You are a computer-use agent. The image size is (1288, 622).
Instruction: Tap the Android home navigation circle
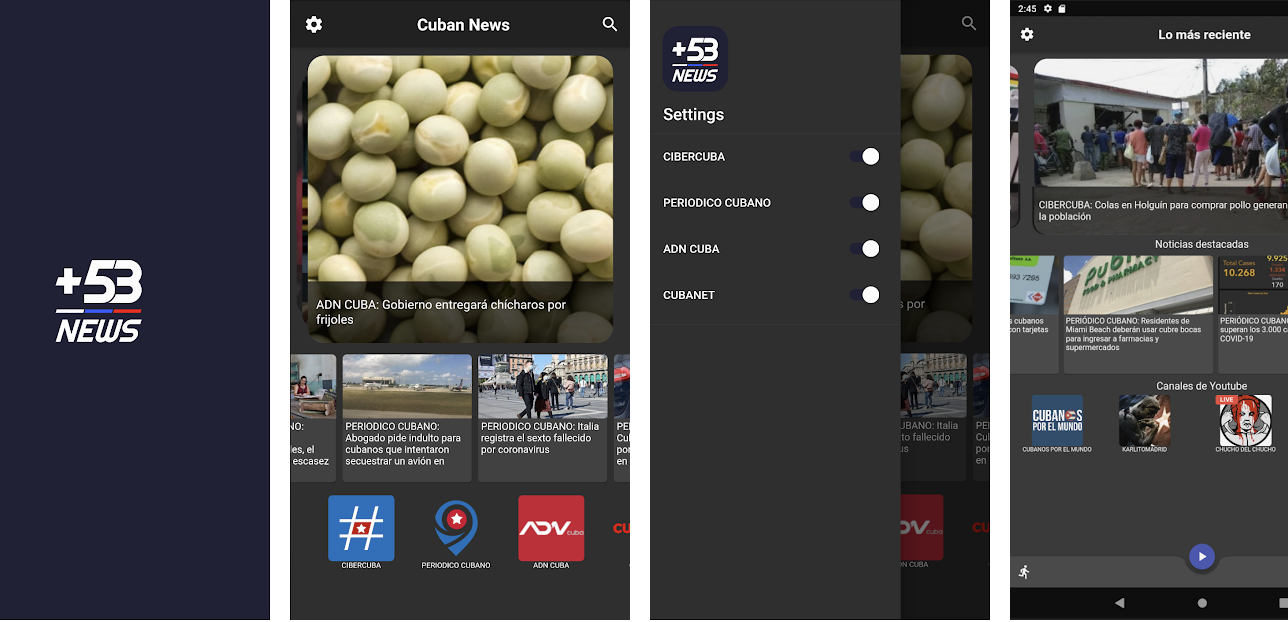[1202, 603]
